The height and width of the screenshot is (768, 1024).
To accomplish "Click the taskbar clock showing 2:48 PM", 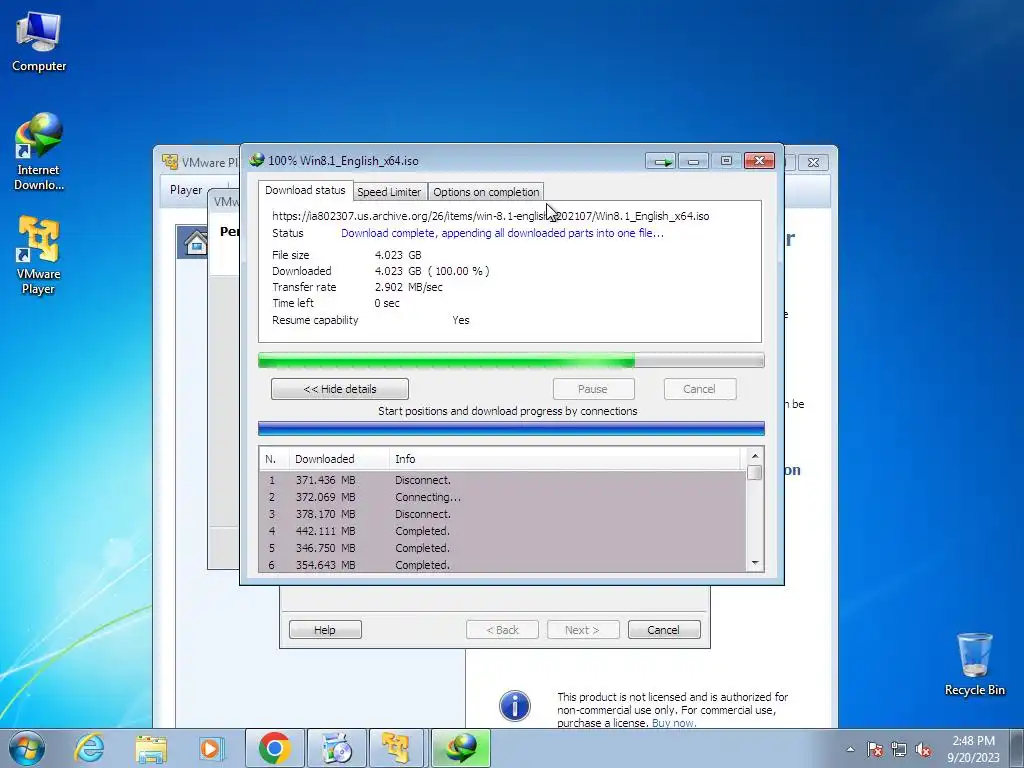I will 973,748.
